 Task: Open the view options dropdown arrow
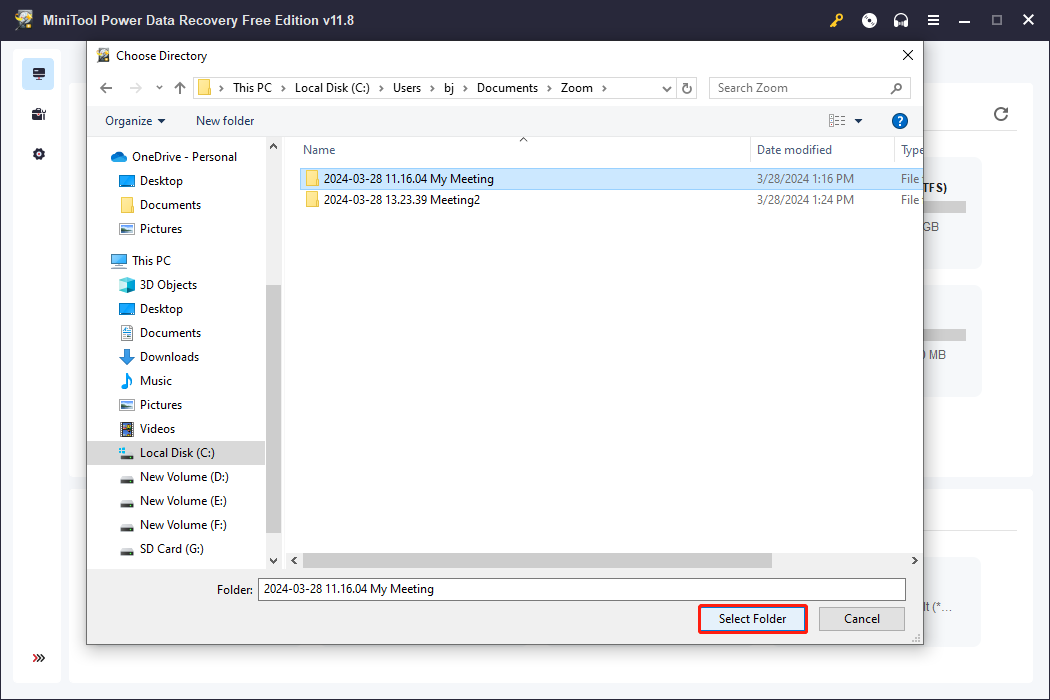[858, 121]
